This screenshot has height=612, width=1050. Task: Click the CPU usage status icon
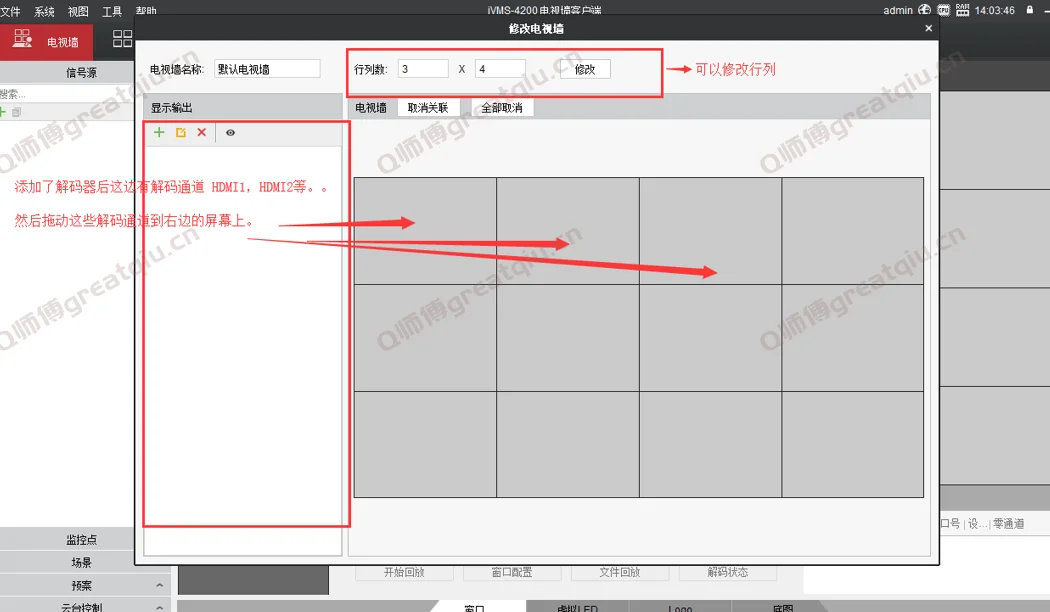[x=943, y=10]
